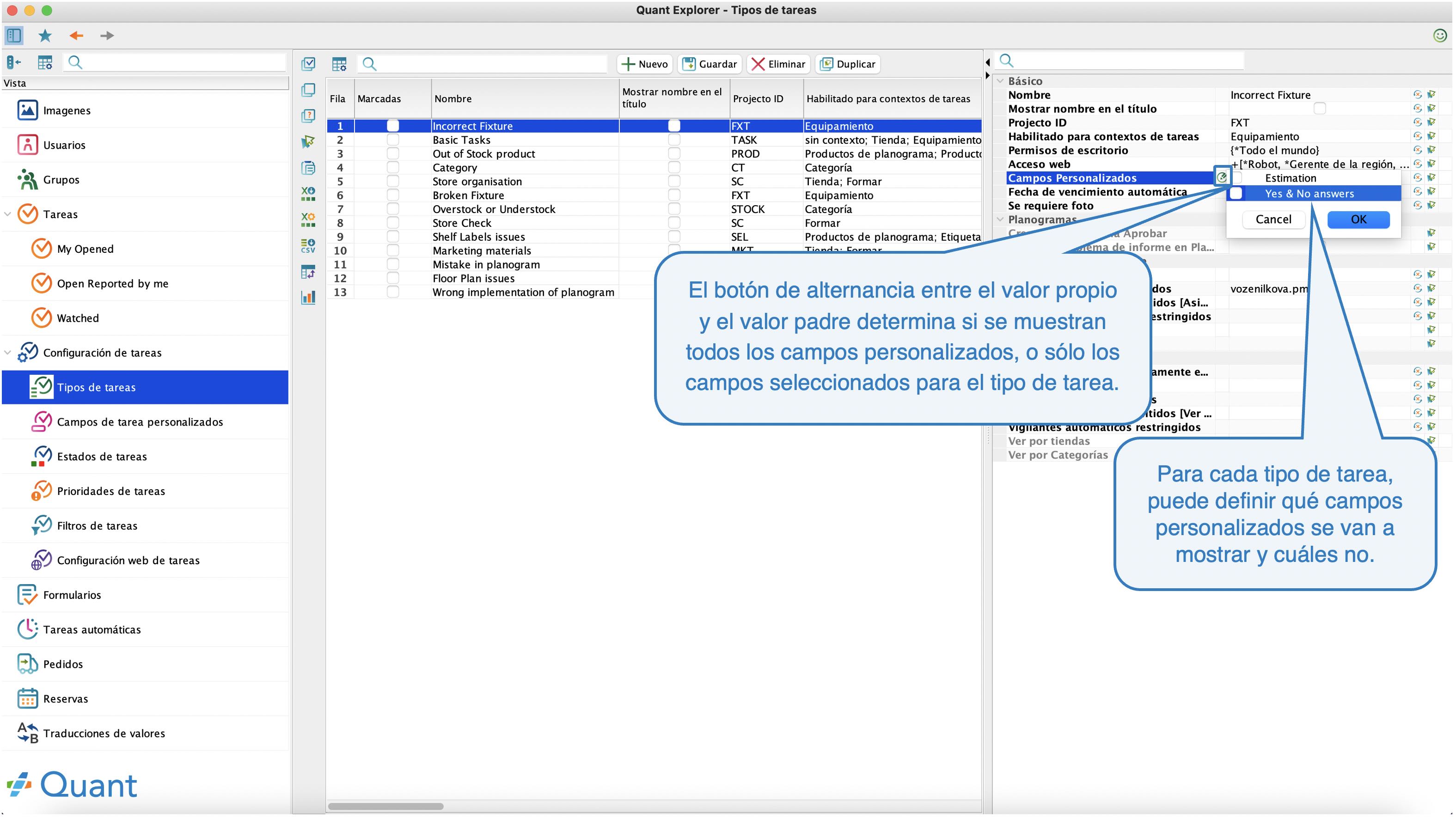This screenshot has height=817, width=1456.
Task: Go forward with the gray arrow
Action: [107, 36]
